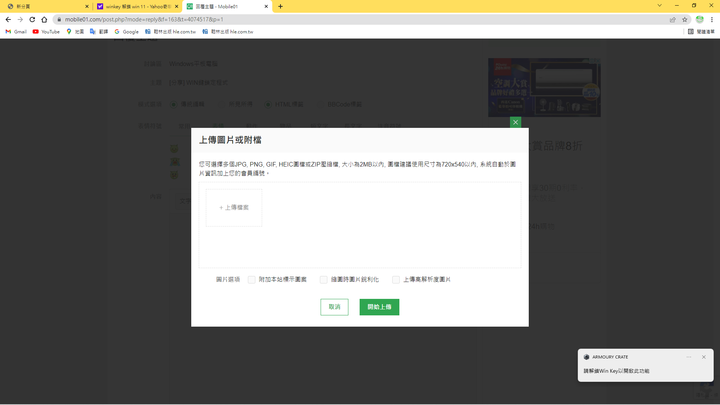Open the YouTube bookmark
This screenshot has width=720, height=405.
point(46,32)
